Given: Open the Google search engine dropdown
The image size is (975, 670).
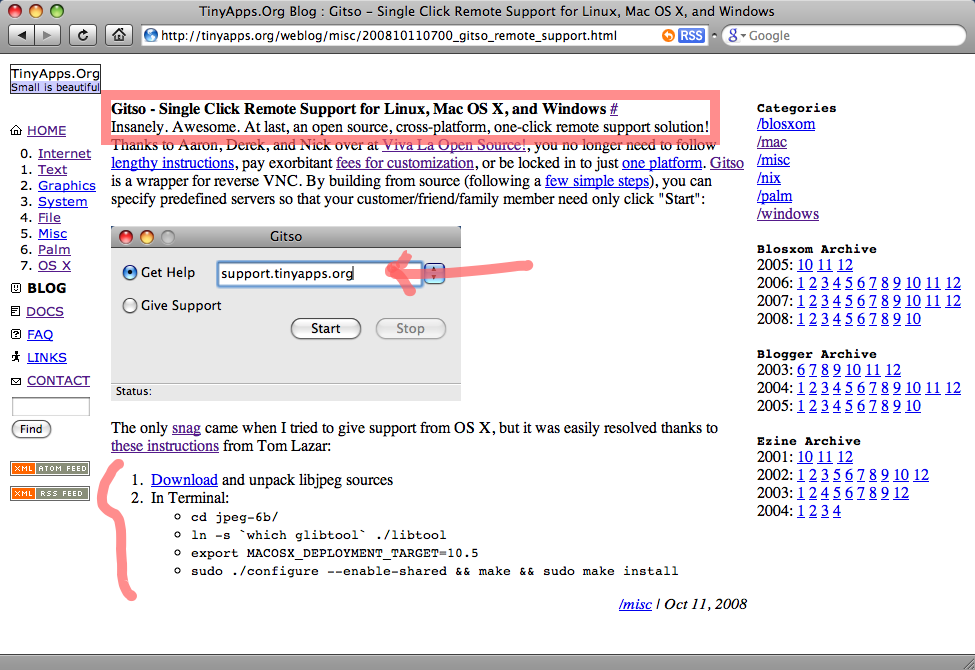Looking at the screenshot, I should 735,35.
